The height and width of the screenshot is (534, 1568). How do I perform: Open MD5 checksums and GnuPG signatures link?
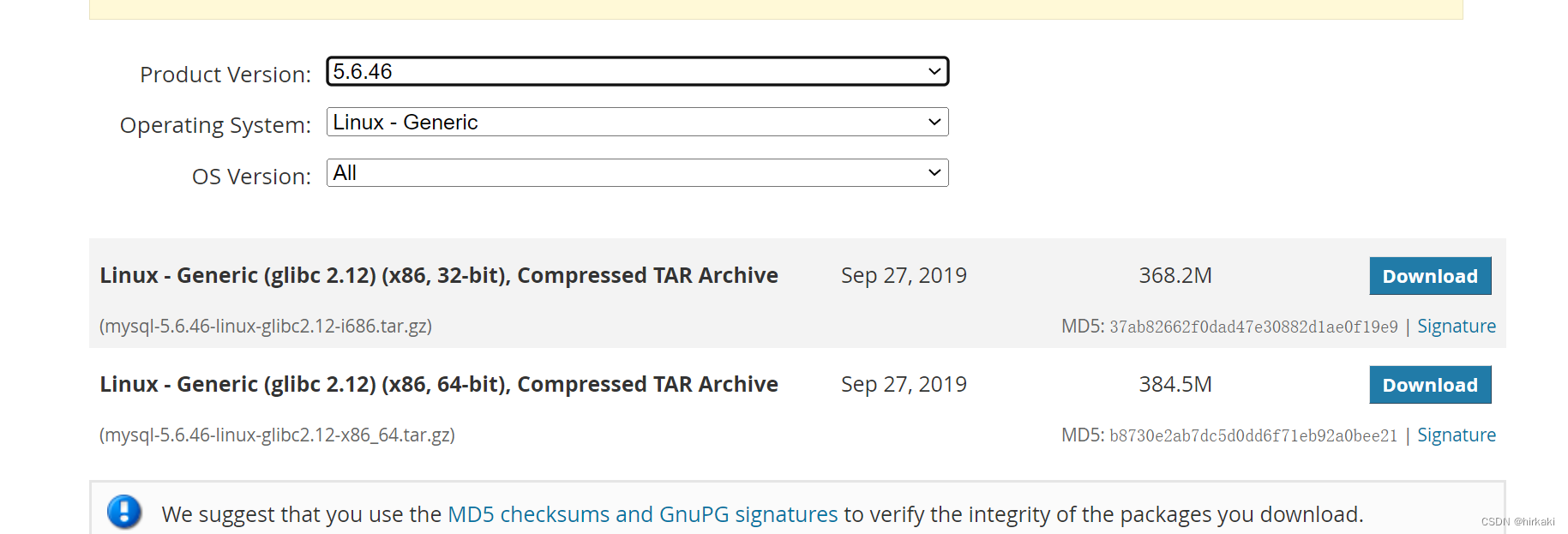tap(642, 514)
